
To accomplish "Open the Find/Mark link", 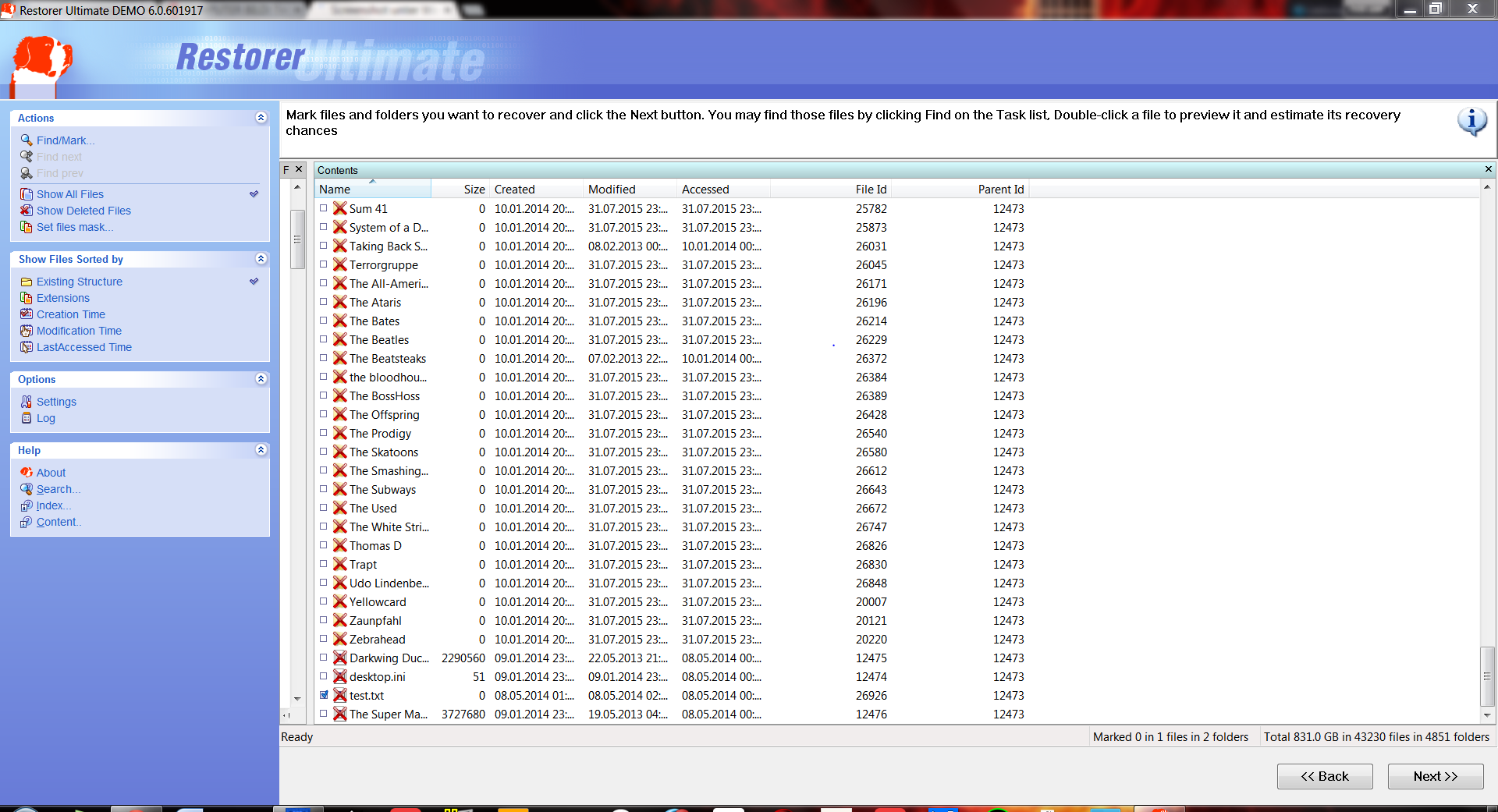I will [66, 140].
